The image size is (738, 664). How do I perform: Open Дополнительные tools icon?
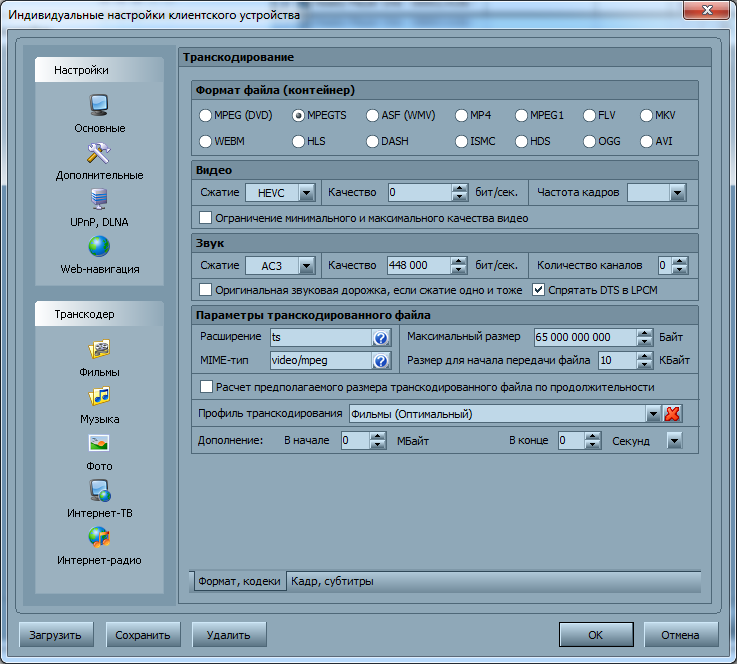coord(99,153)
